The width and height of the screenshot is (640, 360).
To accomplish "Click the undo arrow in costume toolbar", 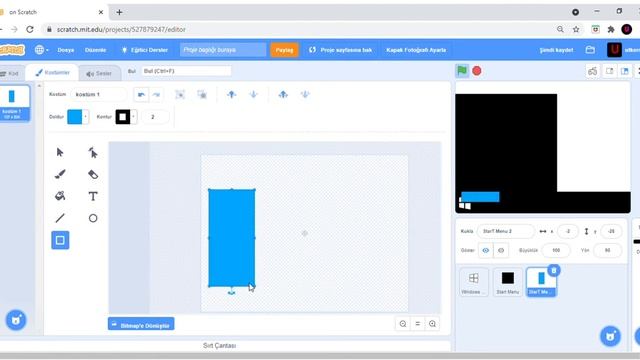I will click(x=141, y=95).
